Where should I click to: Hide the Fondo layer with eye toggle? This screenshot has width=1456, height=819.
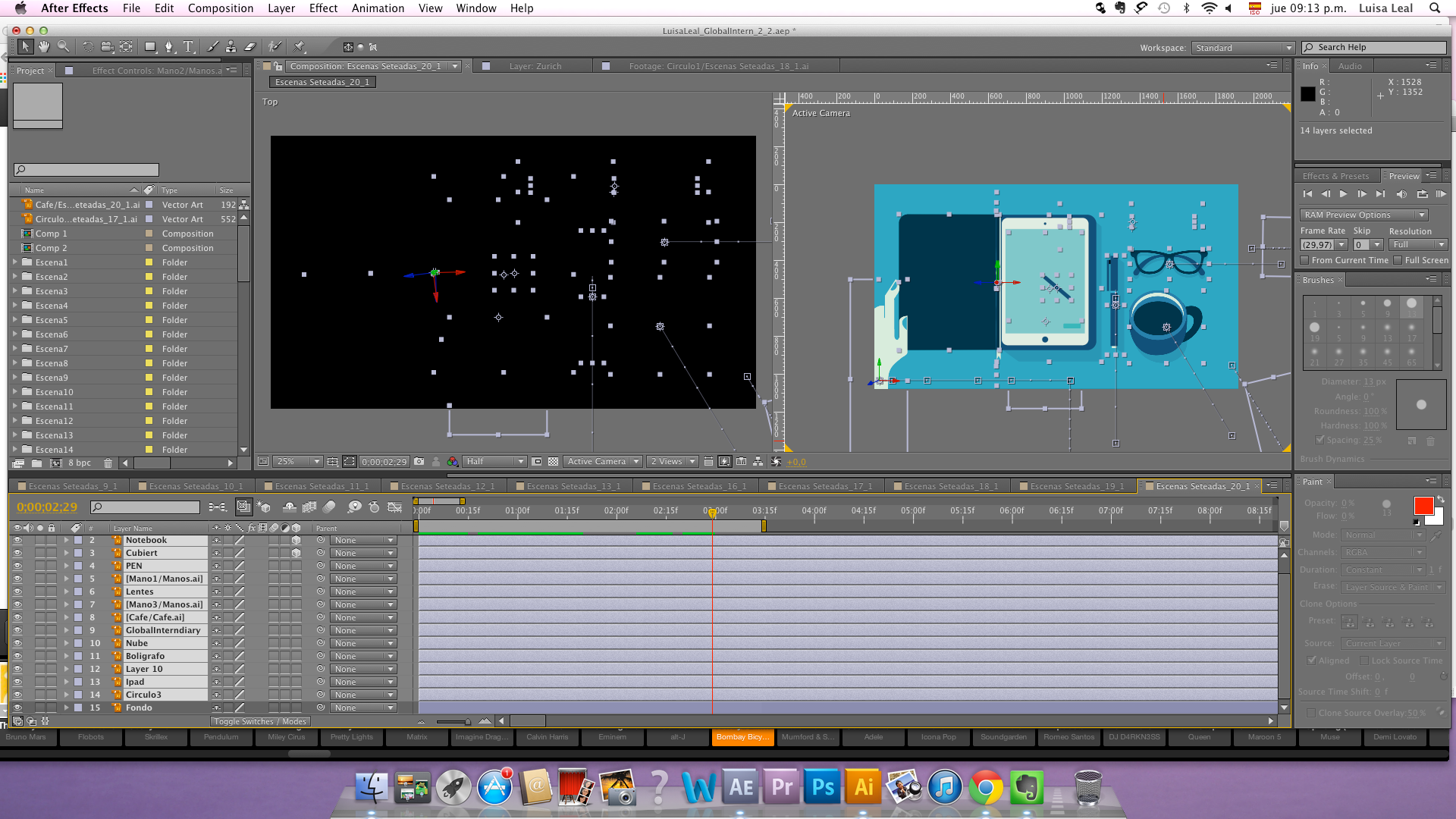(17, 708)
